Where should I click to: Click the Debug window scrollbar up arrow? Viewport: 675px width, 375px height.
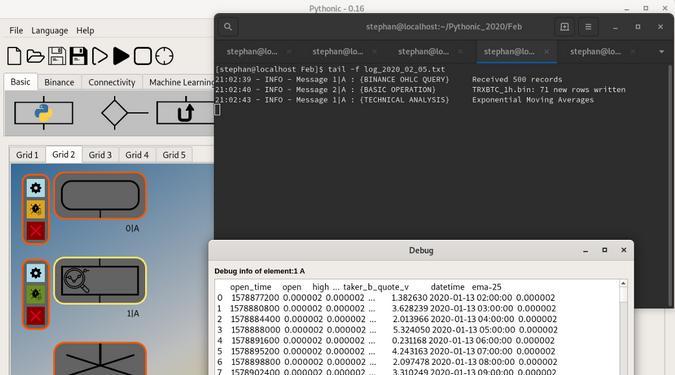tap(623, 284)
